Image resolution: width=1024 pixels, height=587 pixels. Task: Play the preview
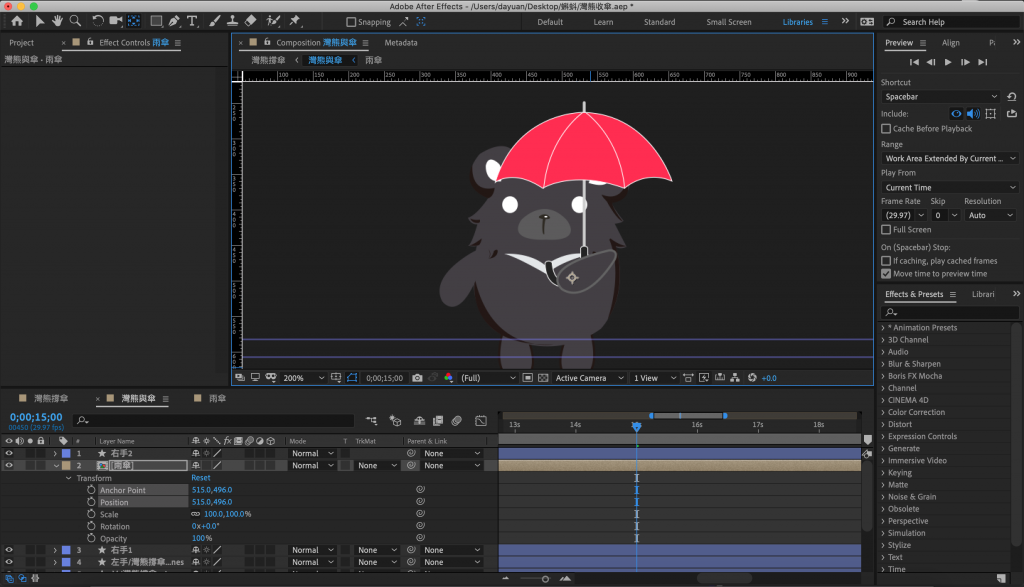tap(948, 62)
